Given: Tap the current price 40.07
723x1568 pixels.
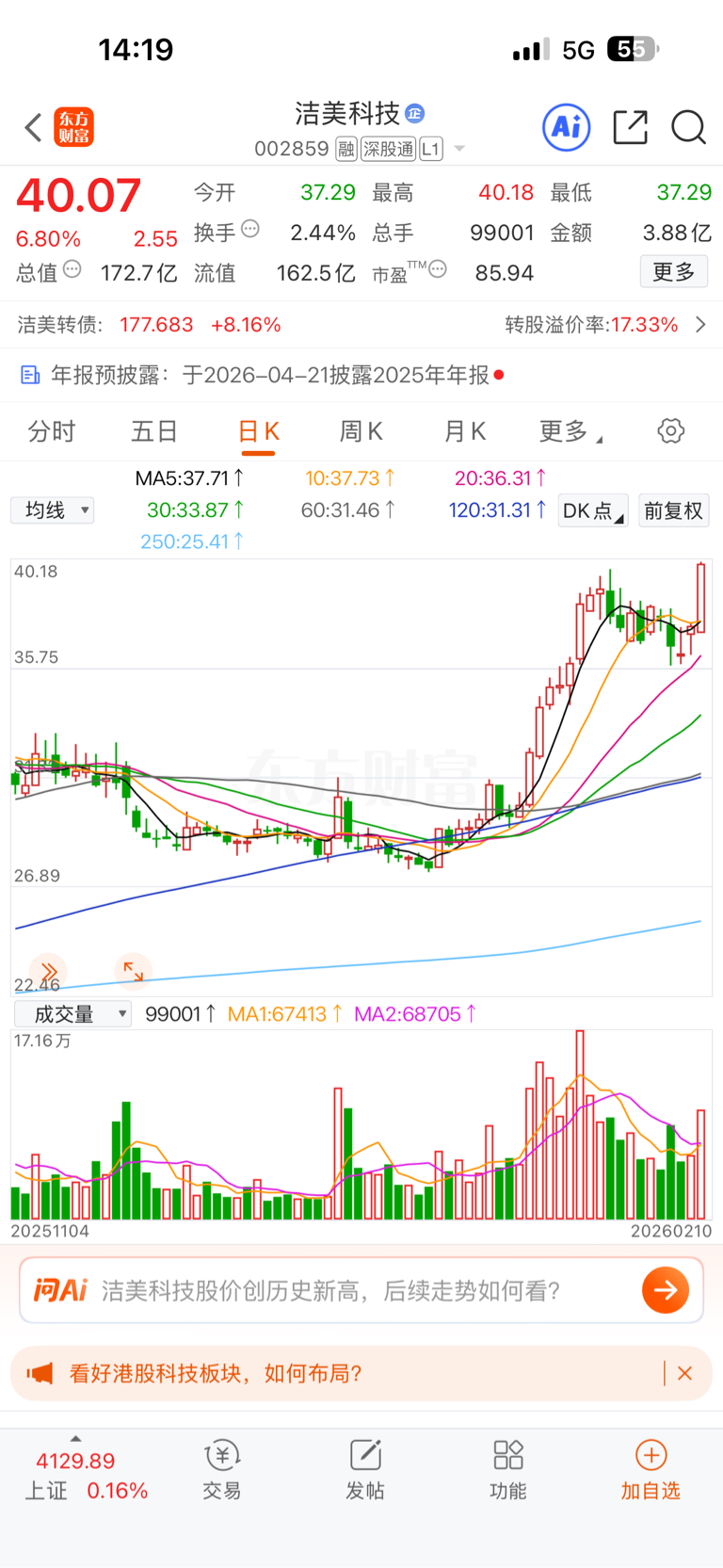Looking at the screenshot, I should [79, 196].
